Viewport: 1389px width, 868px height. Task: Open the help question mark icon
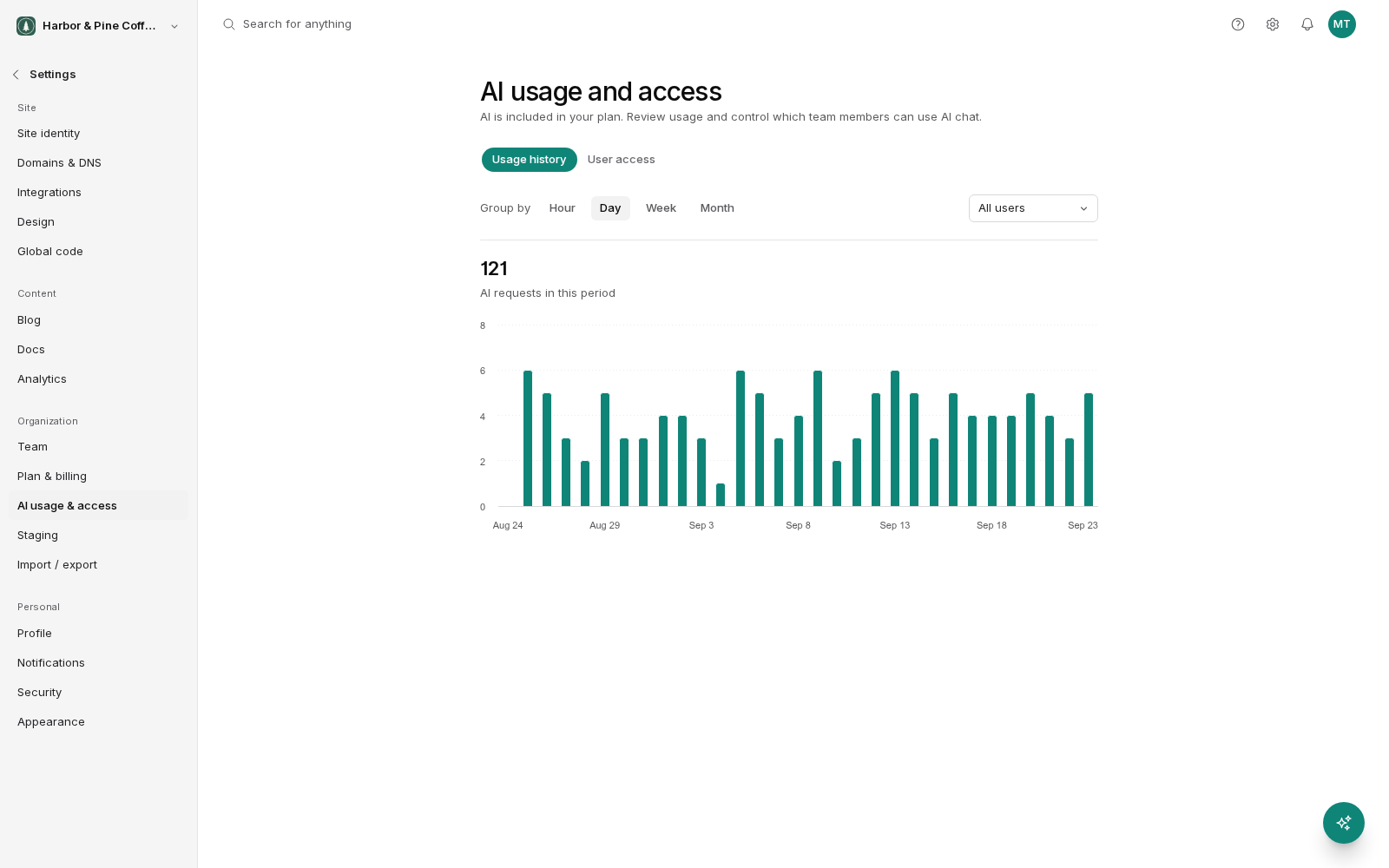coord(1238,24)
